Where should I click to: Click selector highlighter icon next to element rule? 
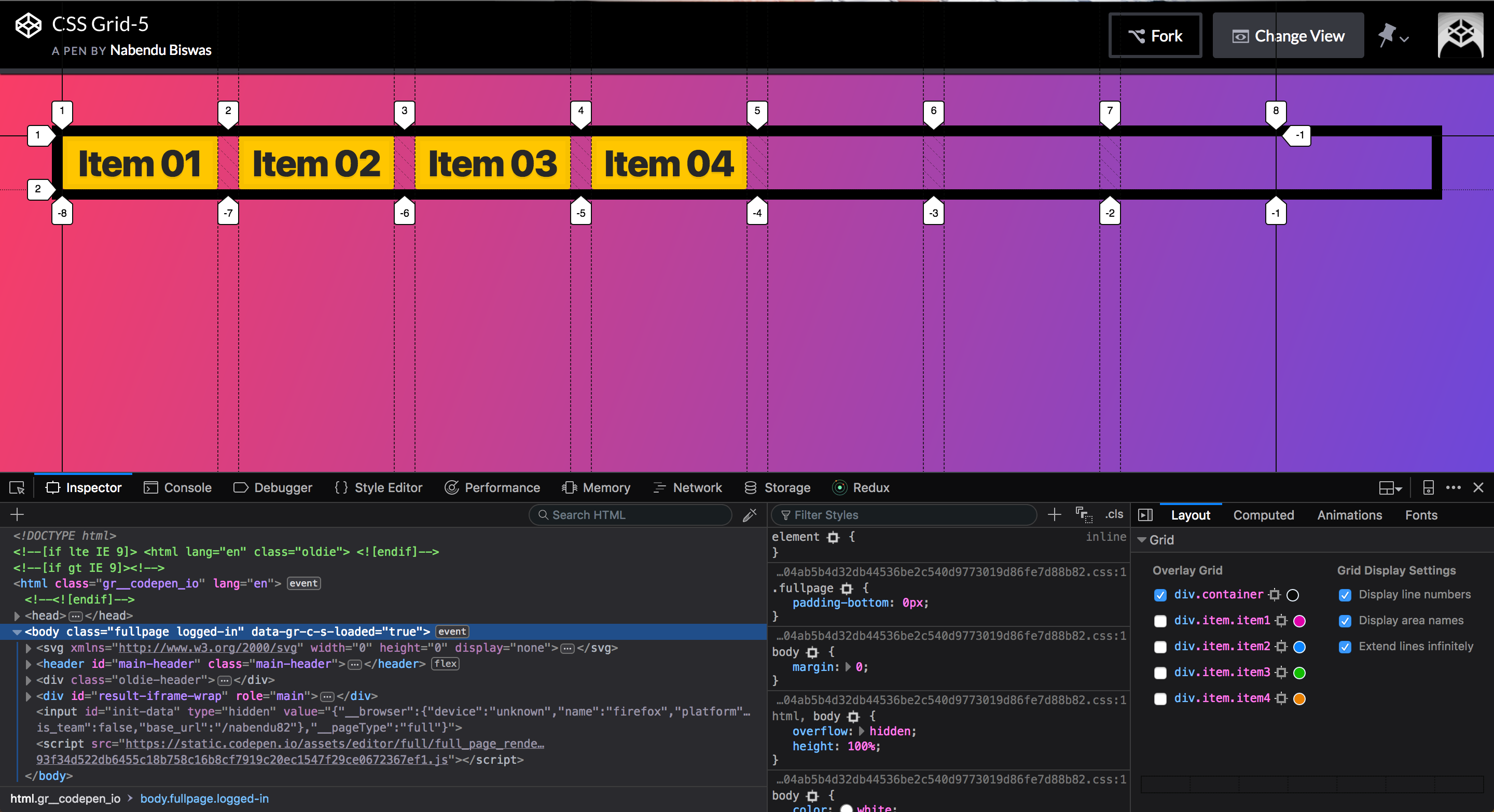833,537
